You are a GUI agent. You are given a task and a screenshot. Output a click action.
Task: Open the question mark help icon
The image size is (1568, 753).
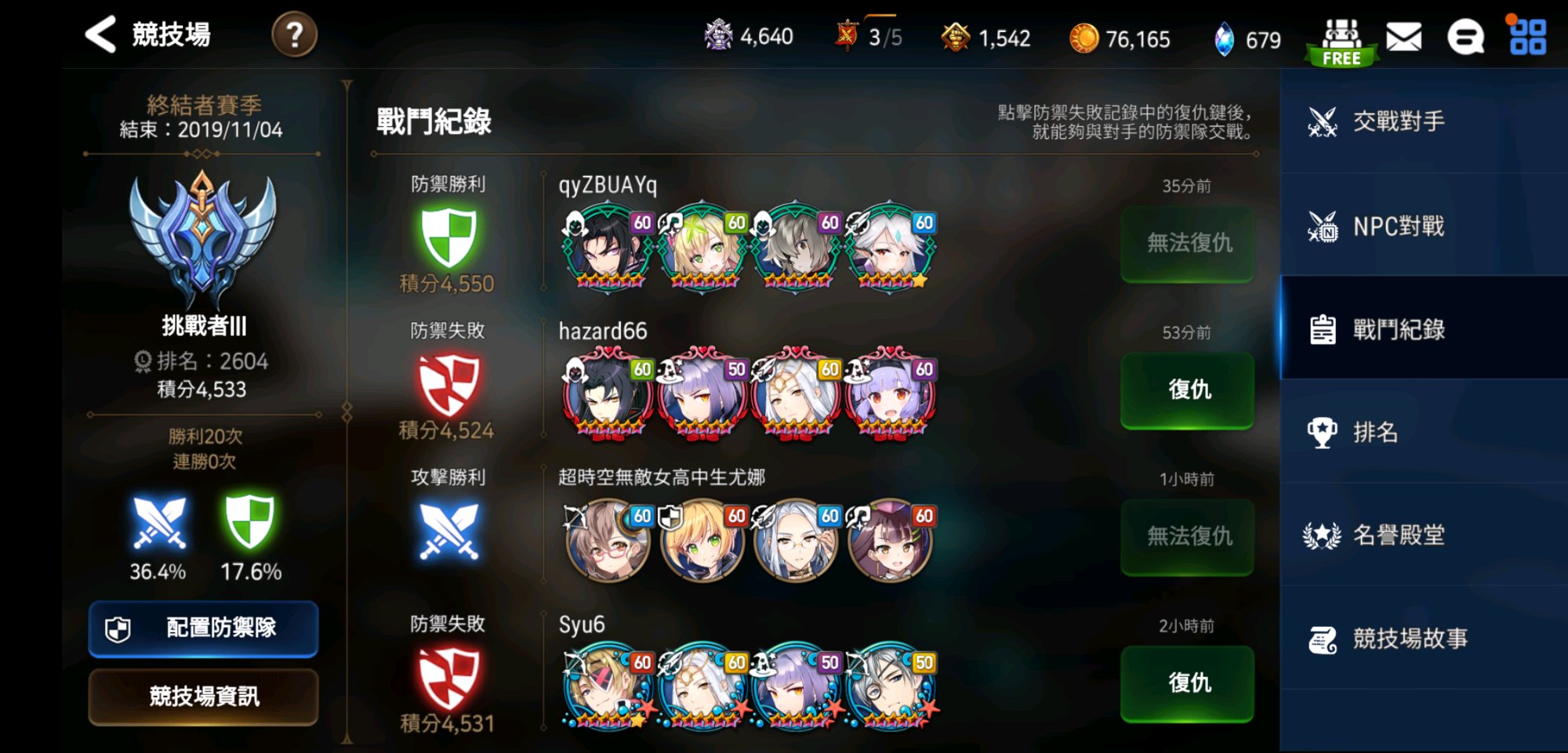294,35
